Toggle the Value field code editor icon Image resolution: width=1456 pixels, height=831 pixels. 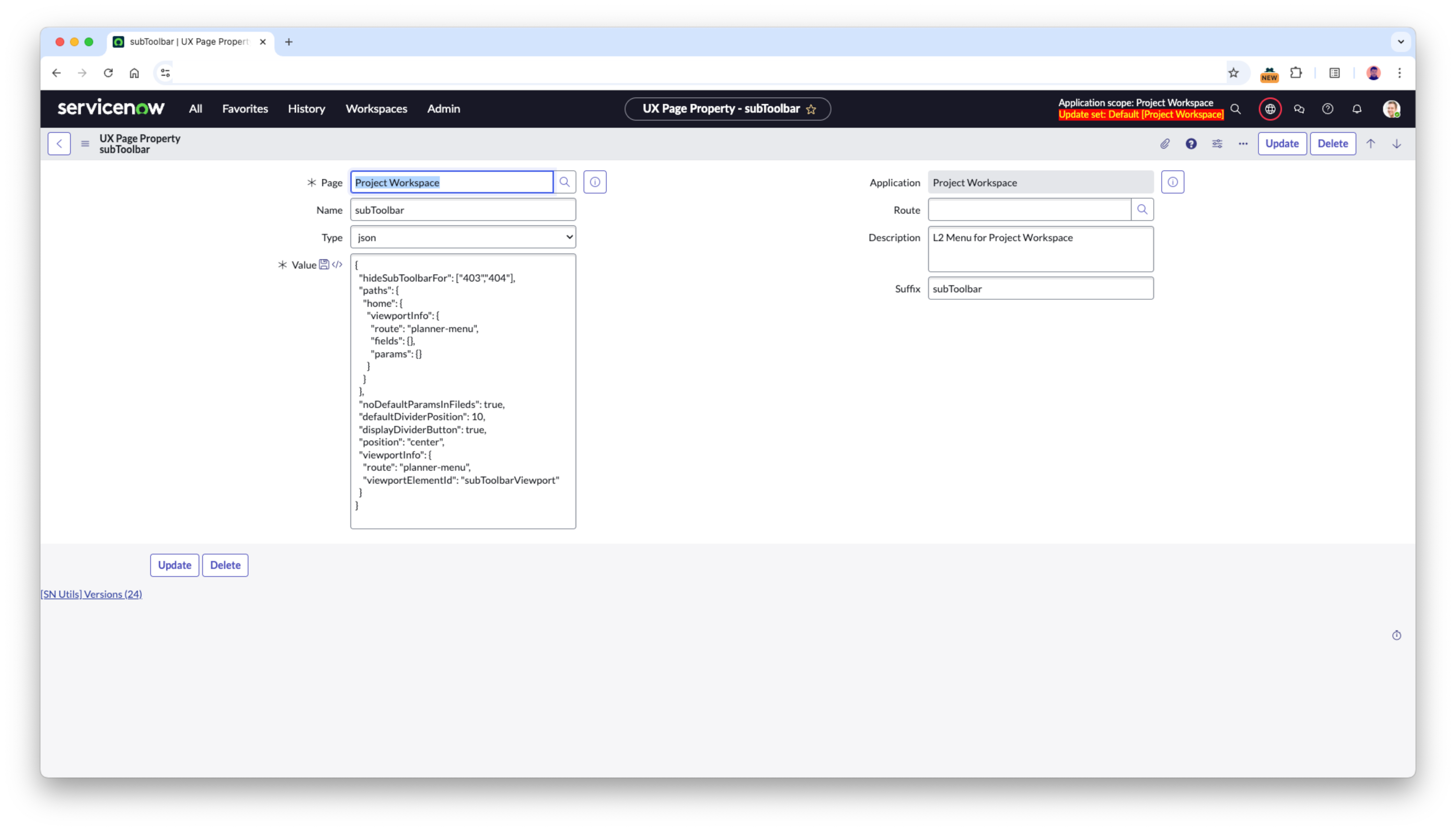pyautogui.click(x=337, y=264)
